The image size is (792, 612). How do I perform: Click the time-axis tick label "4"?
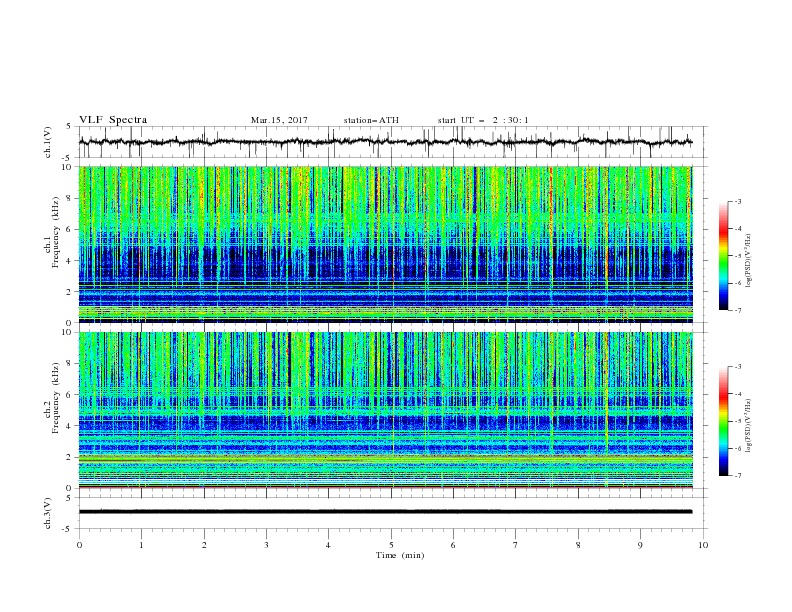pyautogui.click(x=329, y=545)
